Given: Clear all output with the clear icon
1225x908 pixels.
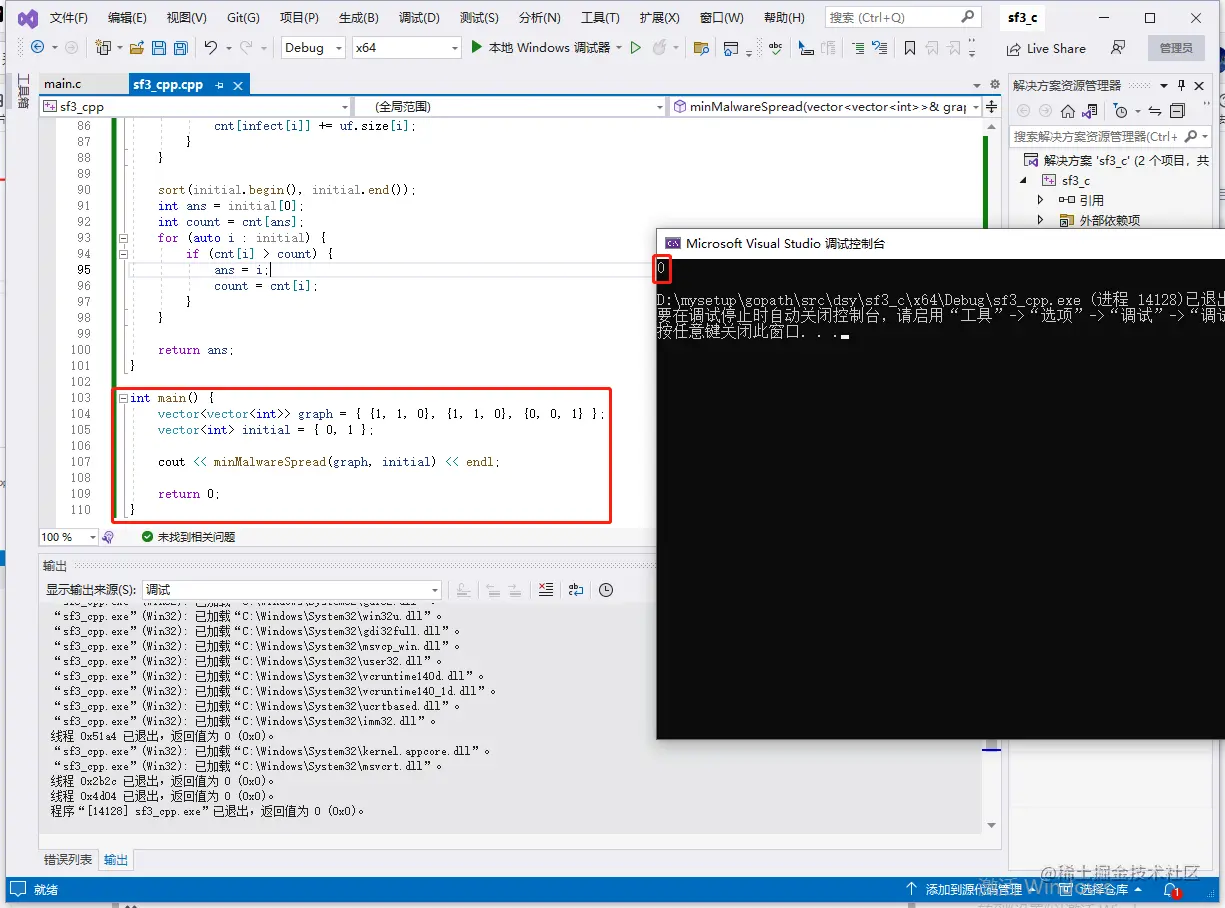Looking at the screenshot, I should (545, 590).
